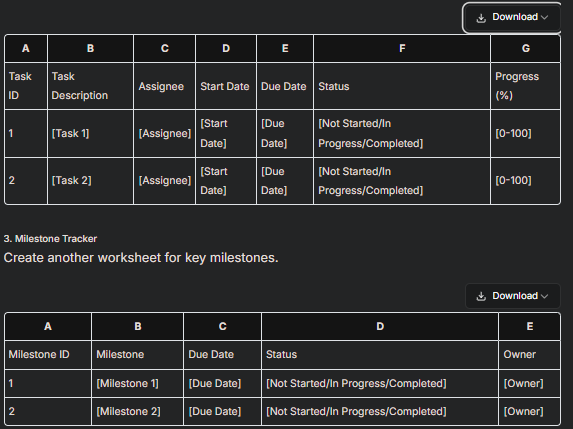Select the 'Task ID' header cell

tap(26, 86)
